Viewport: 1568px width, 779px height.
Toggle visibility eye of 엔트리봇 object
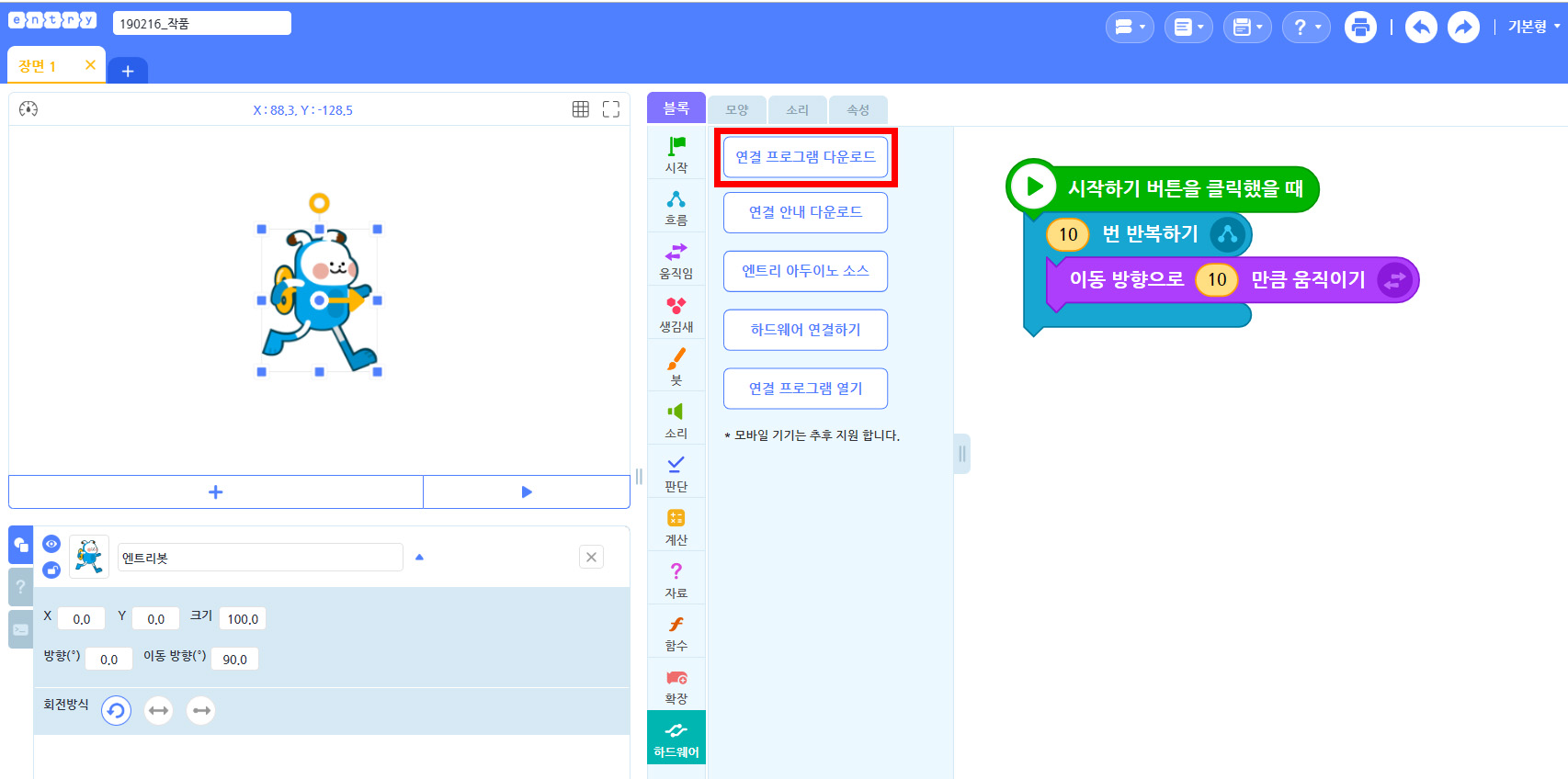[51, 544]
